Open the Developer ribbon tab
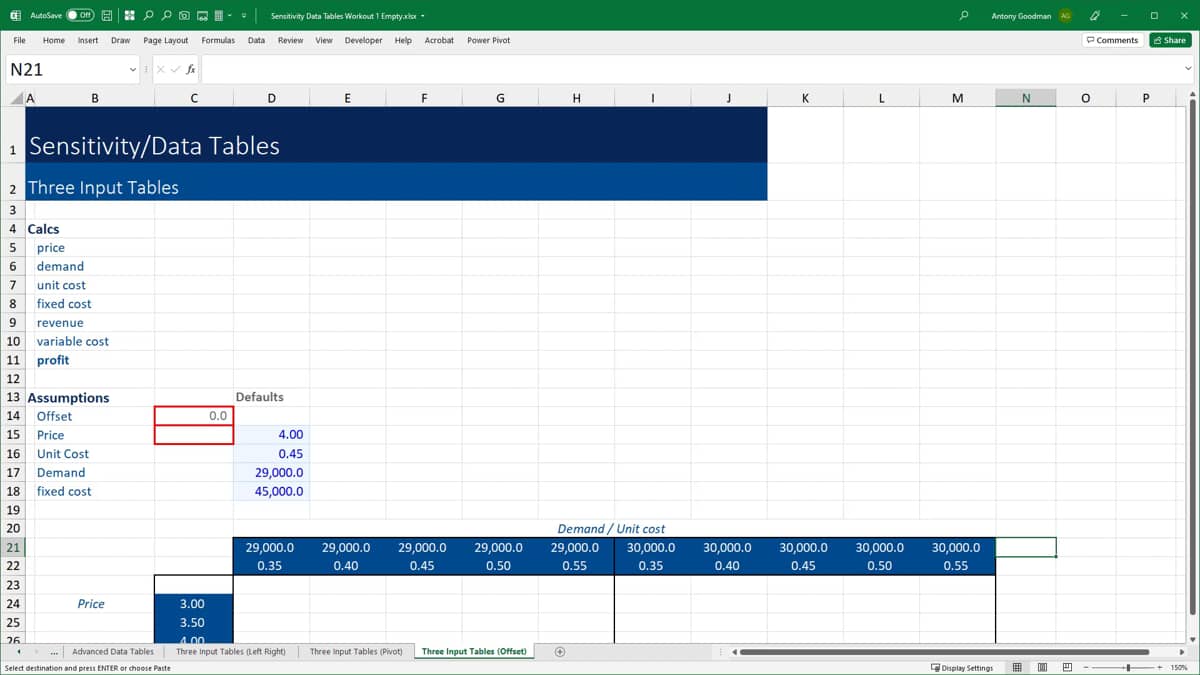Image resolution: width=1200 pixels, height=675 pixels. pyautogui.click(x=363, y=40)
